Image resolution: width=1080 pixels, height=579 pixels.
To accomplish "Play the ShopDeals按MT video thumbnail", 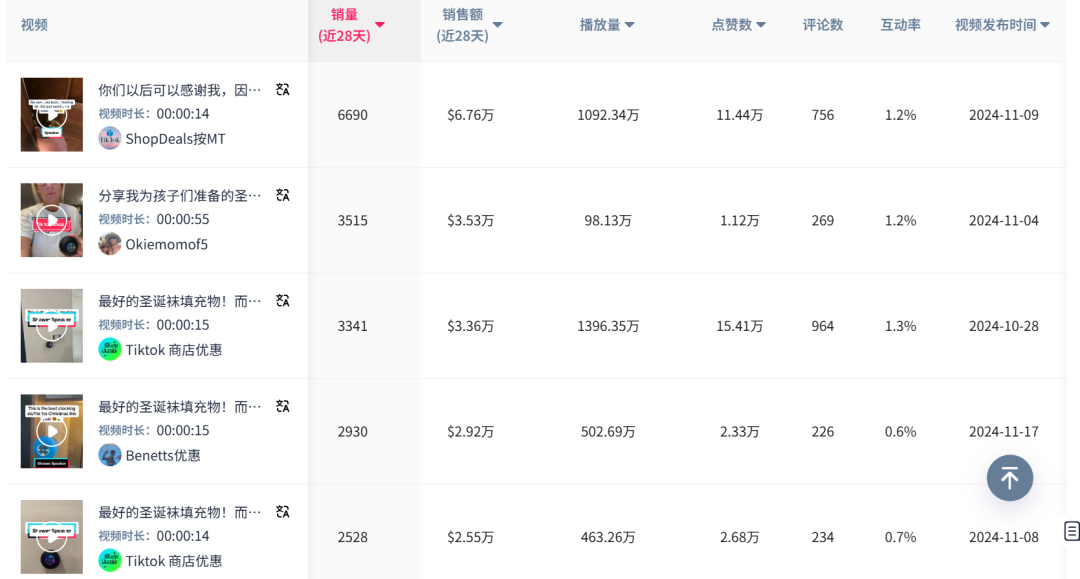I will click(52, 115).
